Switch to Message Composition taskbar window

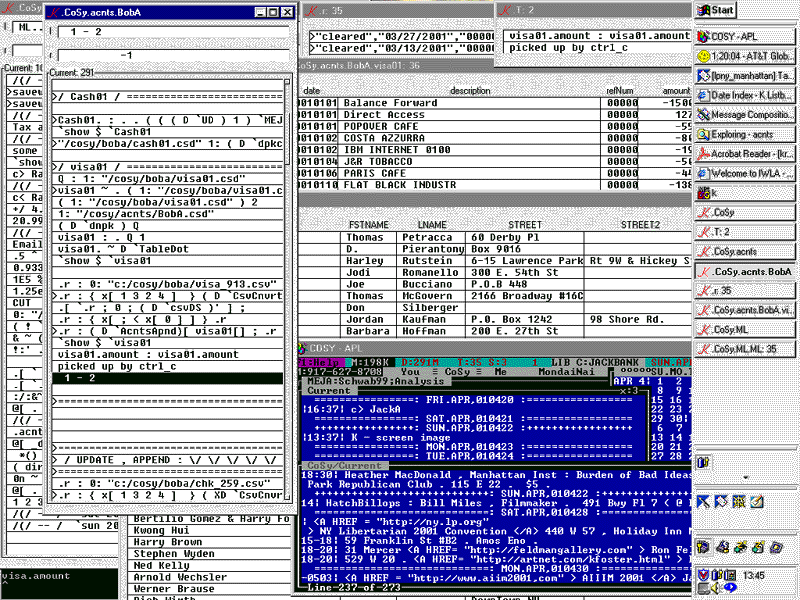tap(744, 115)
